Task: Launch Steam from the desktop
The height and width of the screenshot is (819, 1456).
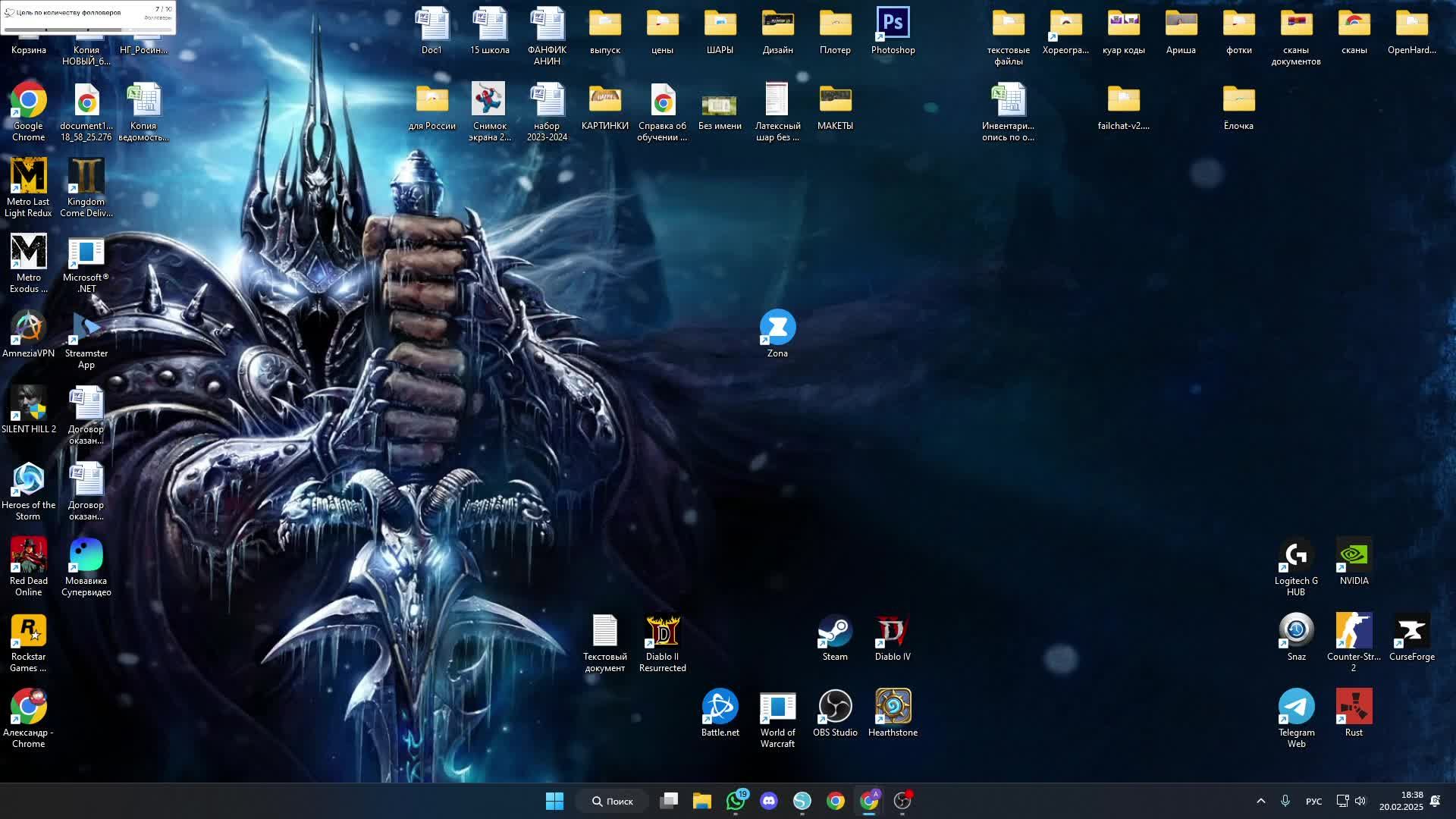Action: point(834,632)
